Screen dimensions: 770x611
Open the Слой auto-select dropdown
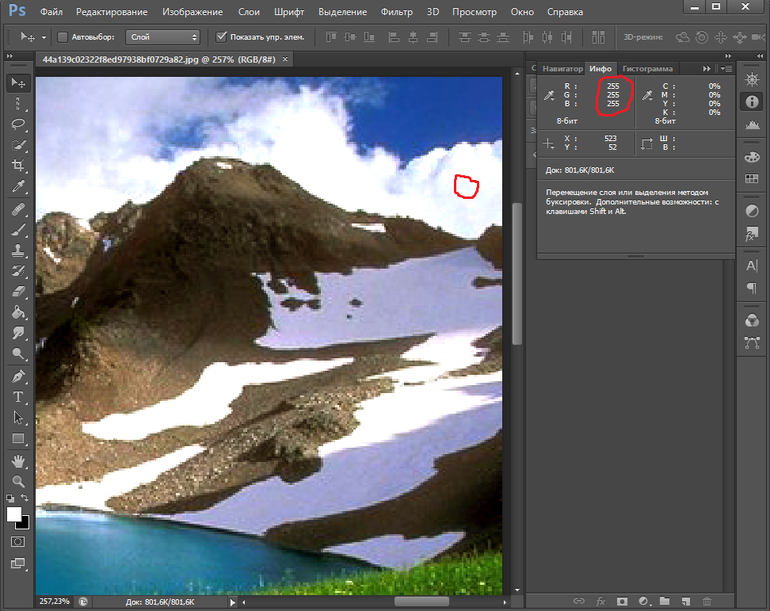point(164,37)
